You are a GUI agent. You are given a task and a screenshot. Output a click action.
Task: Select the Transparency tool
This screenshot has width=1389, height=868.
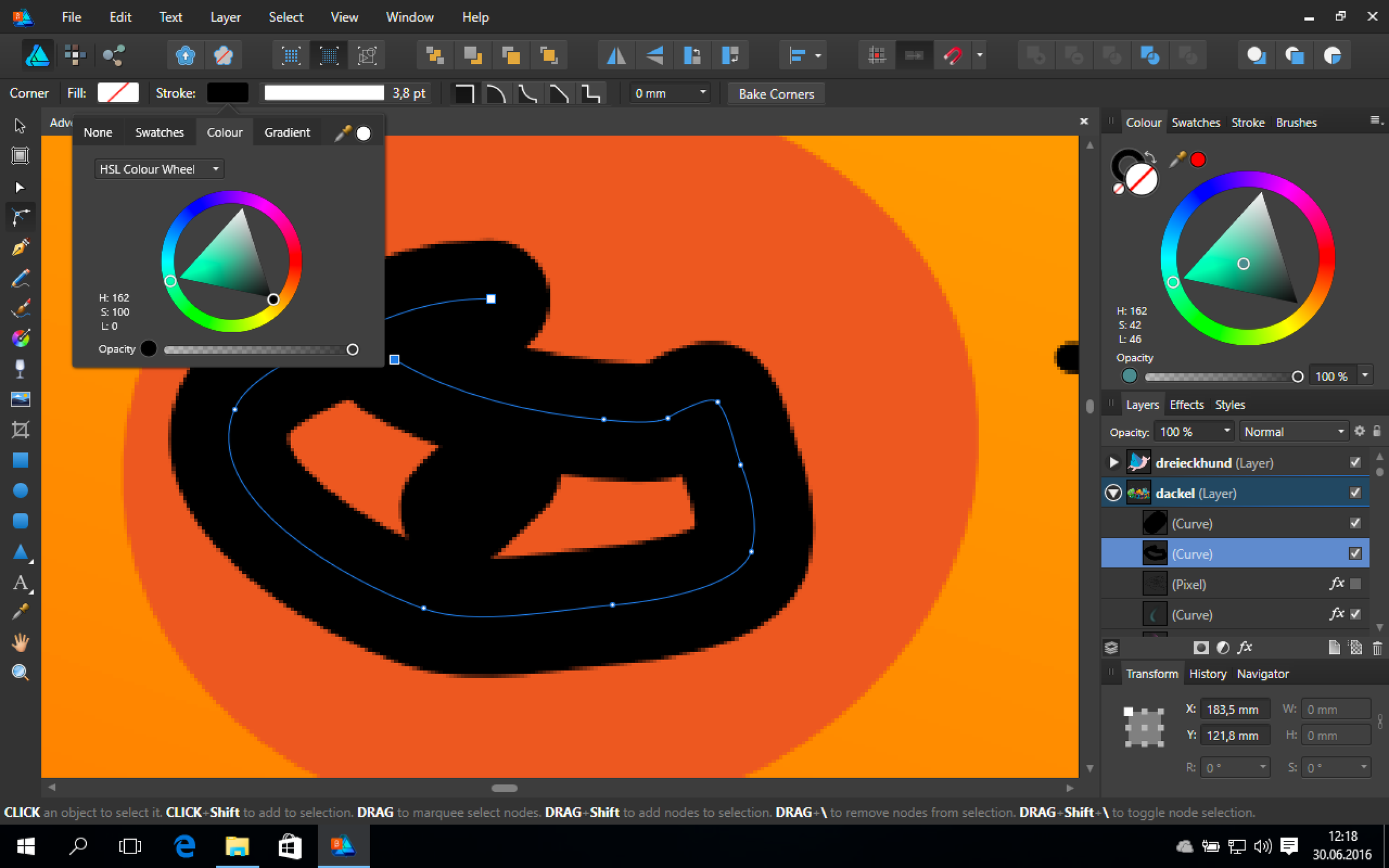20,369
